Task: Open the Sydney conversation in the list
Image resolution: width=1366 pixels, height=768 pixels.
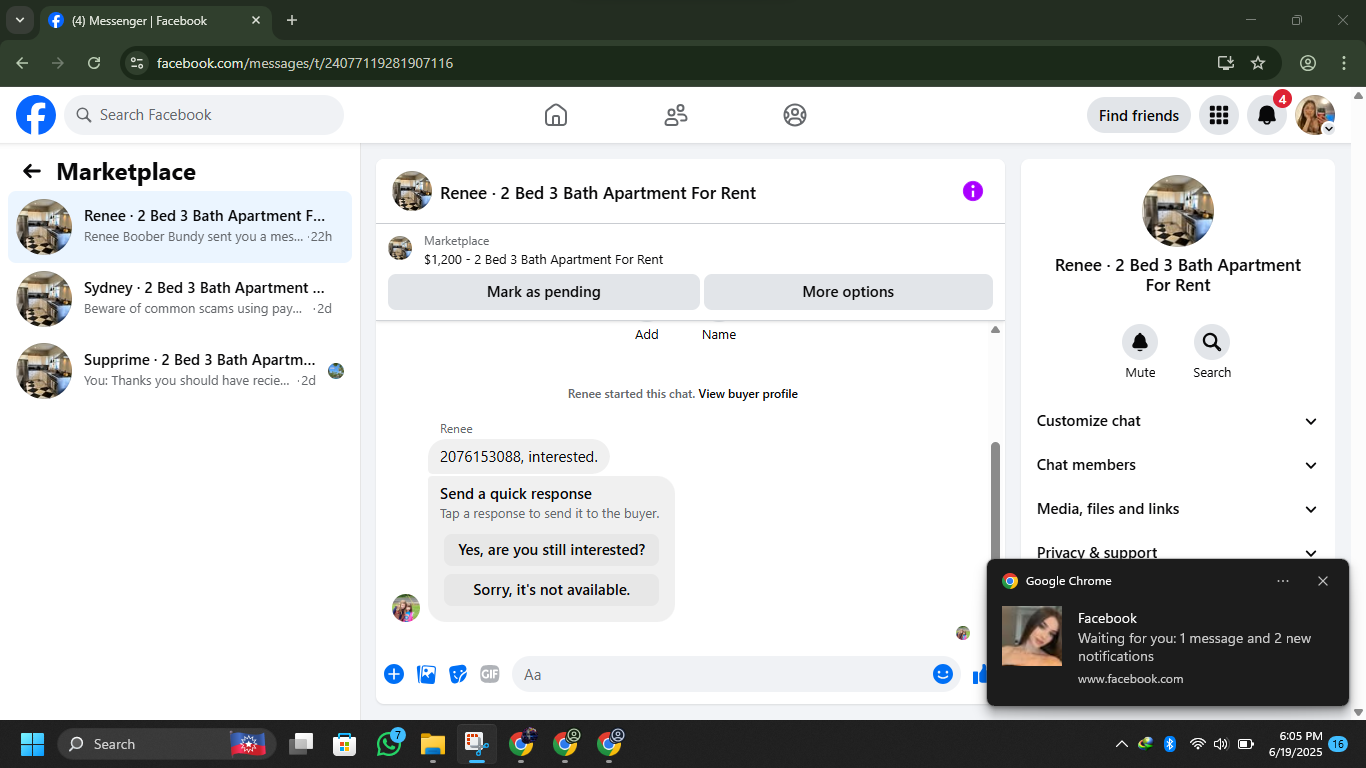Action: (x=180, y=299)
